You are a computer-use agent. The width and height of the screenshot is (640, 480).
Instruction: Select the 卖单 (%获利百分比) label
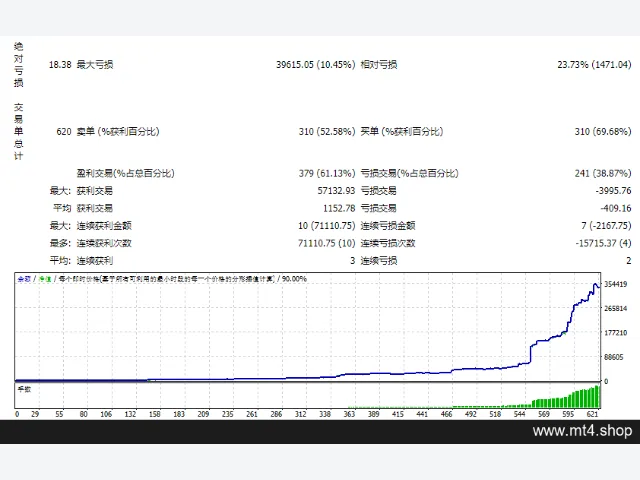pos(118,131)
